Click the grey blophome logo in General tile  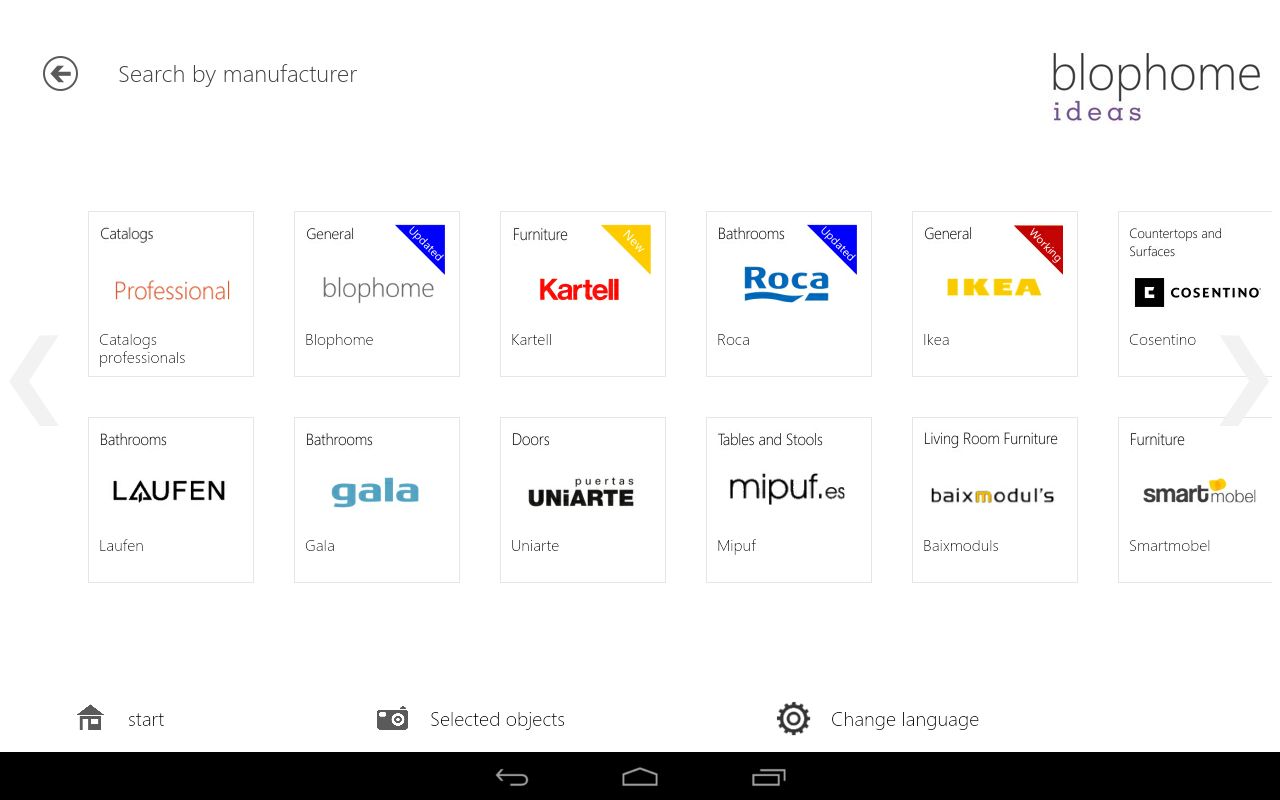[378, 289]
